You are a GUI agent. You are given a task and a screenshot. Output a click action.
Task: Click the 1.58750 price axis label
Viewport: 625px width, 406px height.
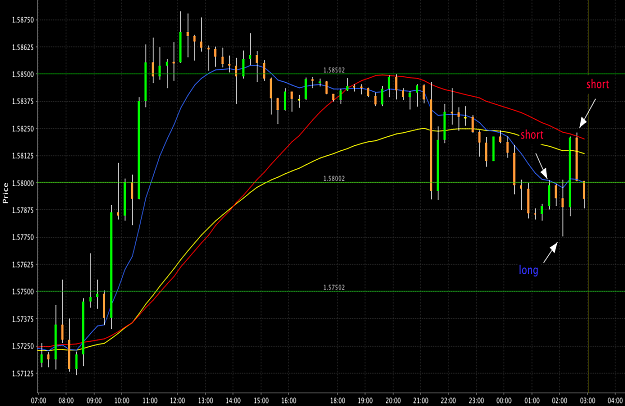tap(23, 20)
